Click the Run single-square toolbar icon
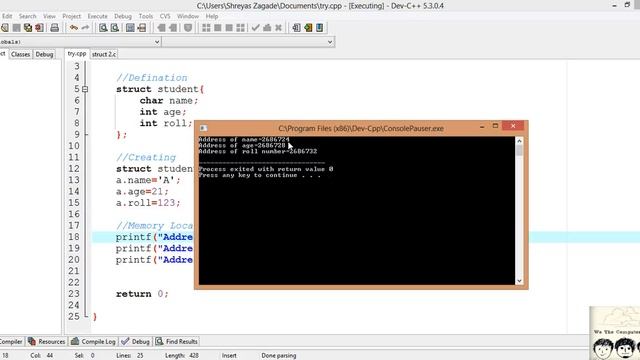Screen dimensions: 640x360 pos(218,28)
